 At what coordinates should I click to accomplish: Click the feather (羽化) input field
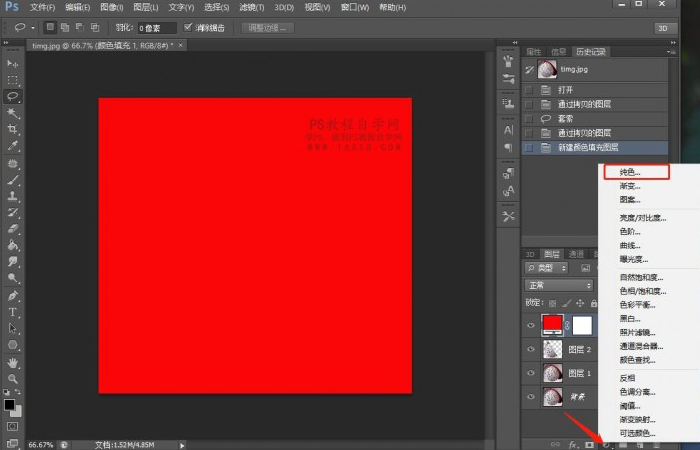pyautogui.click(x=156, y=27)
